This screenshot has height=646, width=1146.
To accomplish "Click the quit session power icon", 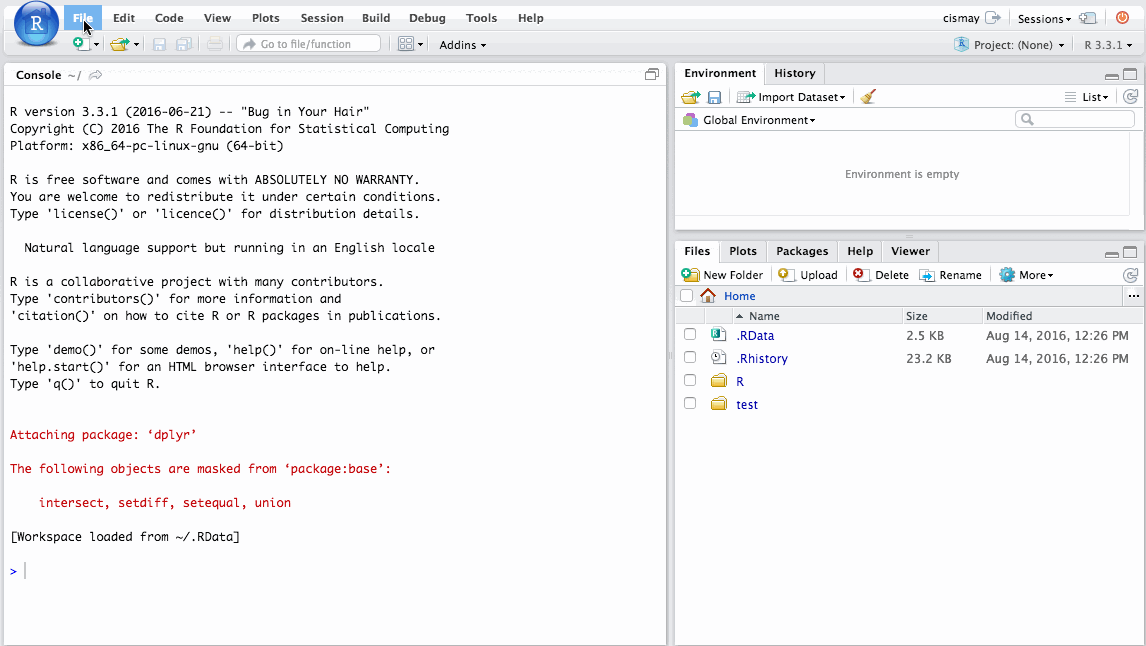I will pyautogui.click(x=1122, y=18).
